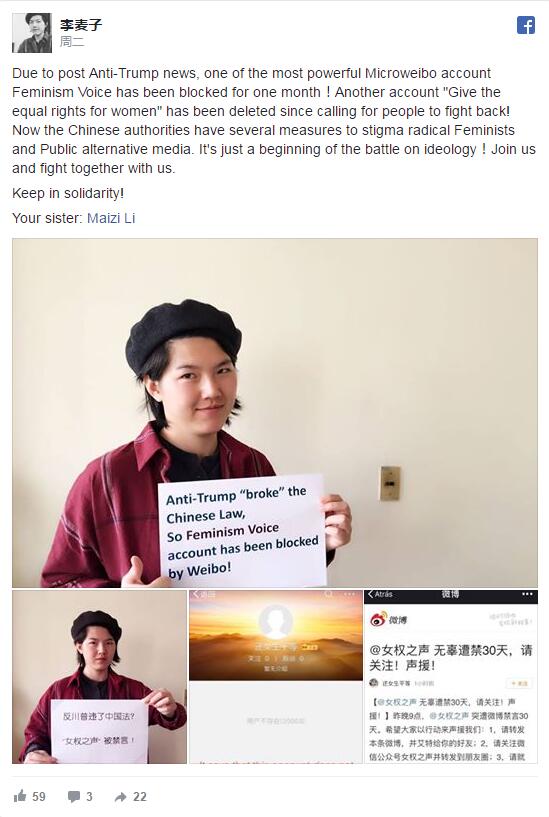Click the back arrow next to Atrás

click(x=370, y=594)
